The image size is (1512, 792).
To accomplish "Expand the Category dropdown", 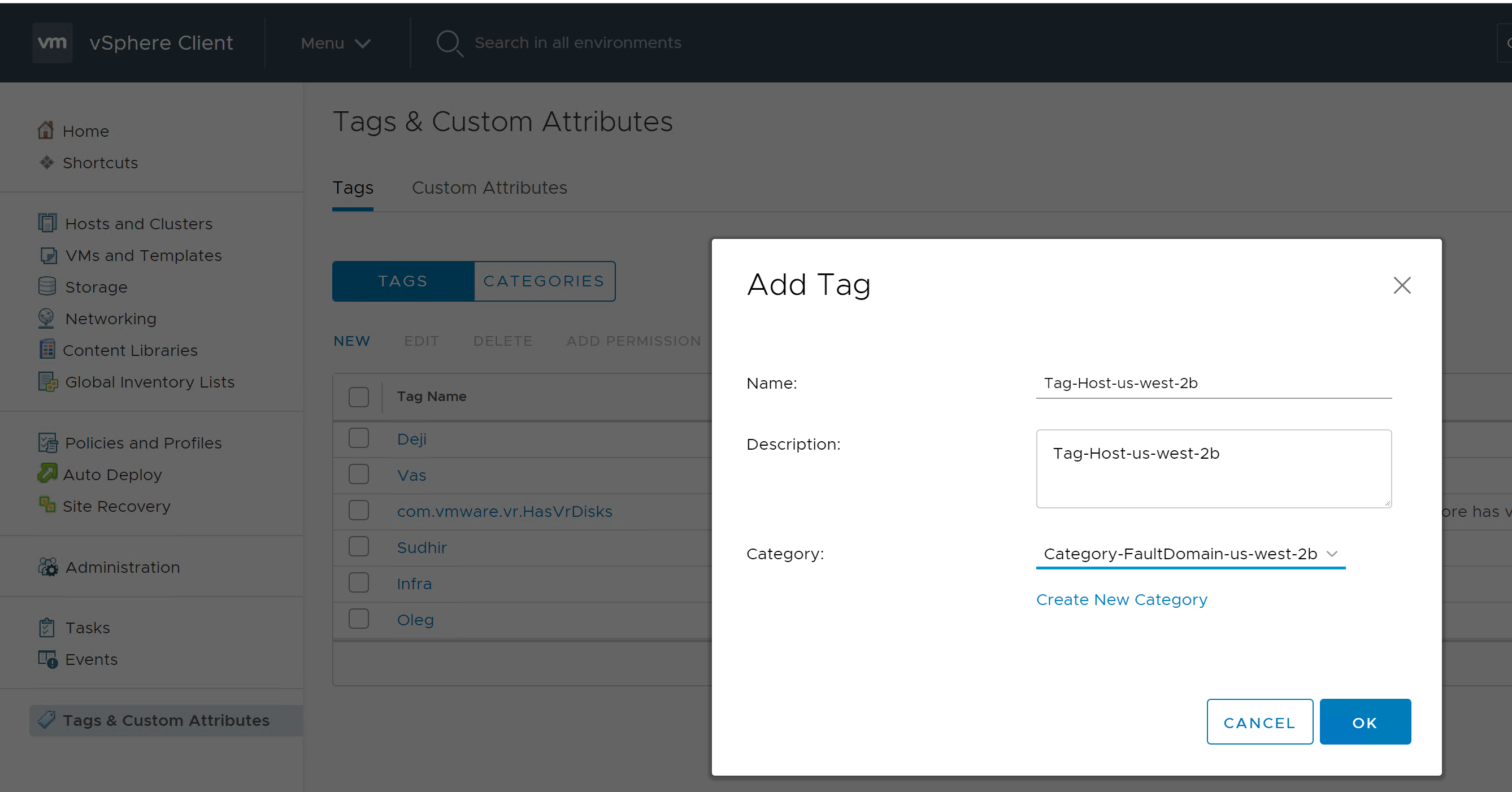I will point(1191,554).
